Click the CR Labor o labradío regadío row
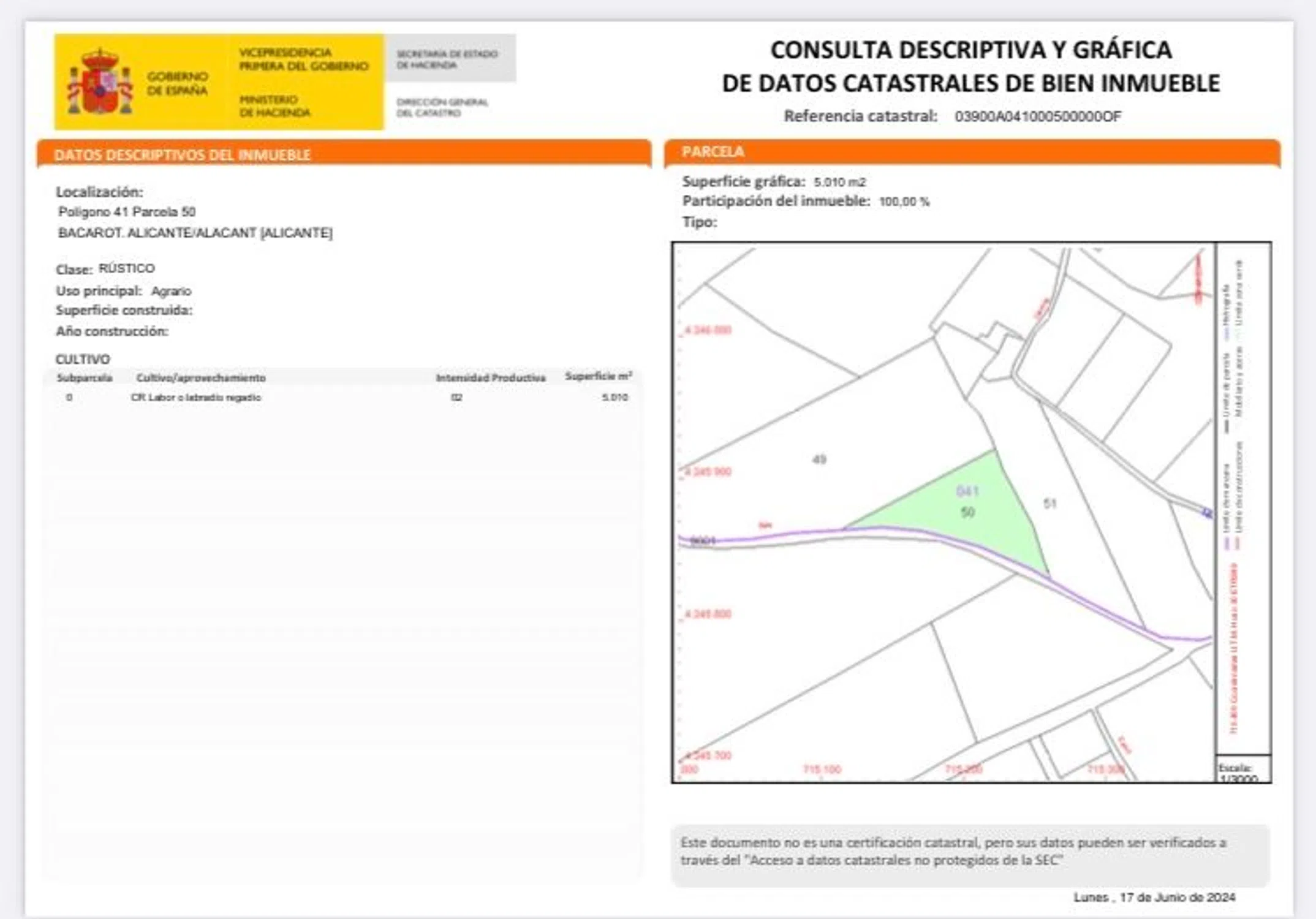Viewport: 1316px width, 919px height. click(x=196, y=398)
